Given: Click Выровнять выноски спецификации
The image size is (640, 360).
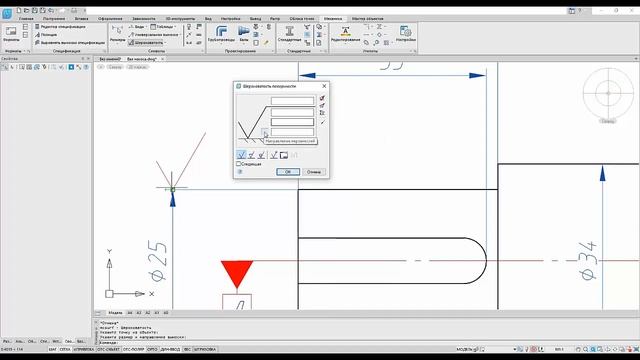Looking at the screenshot, I should (x=70, y=42).
